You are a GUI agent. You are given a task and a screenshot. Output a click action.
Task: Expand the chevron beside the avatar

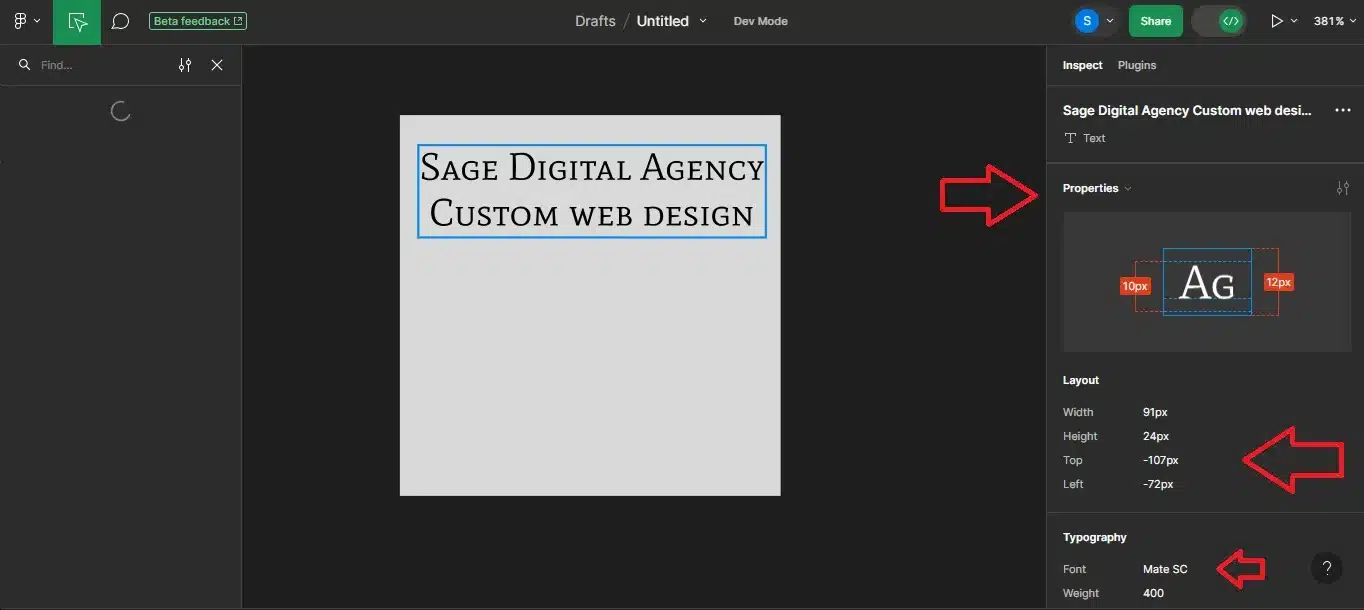1109,21
